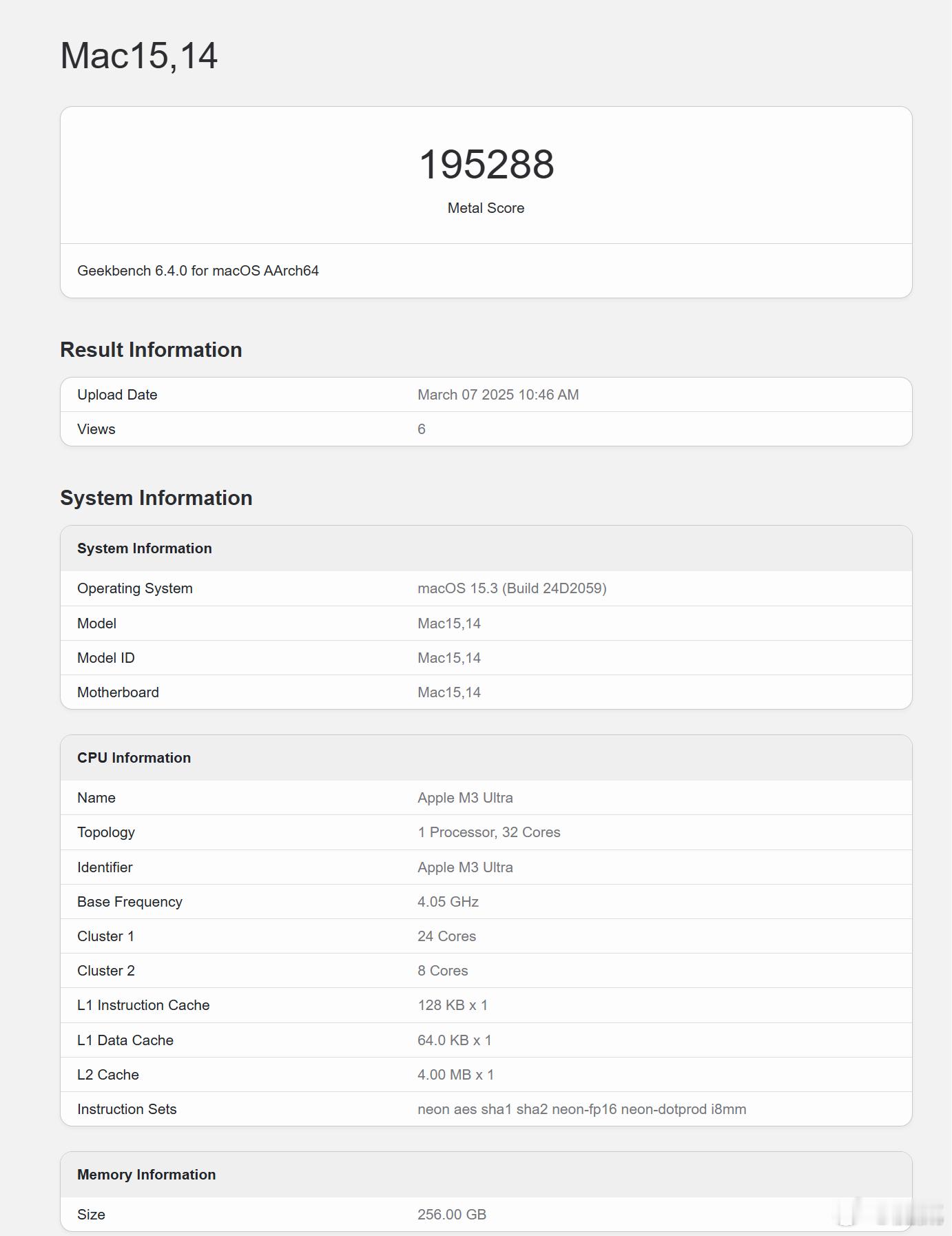
Task: Select Mac15,14 value in Model row
Action: click(x=449, y=624)
